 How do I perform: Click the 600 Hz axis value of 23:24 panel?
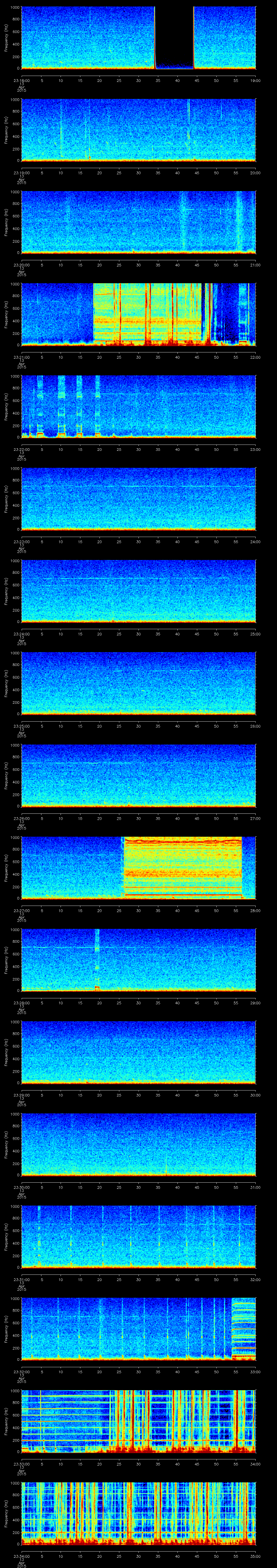pos(17,585)
